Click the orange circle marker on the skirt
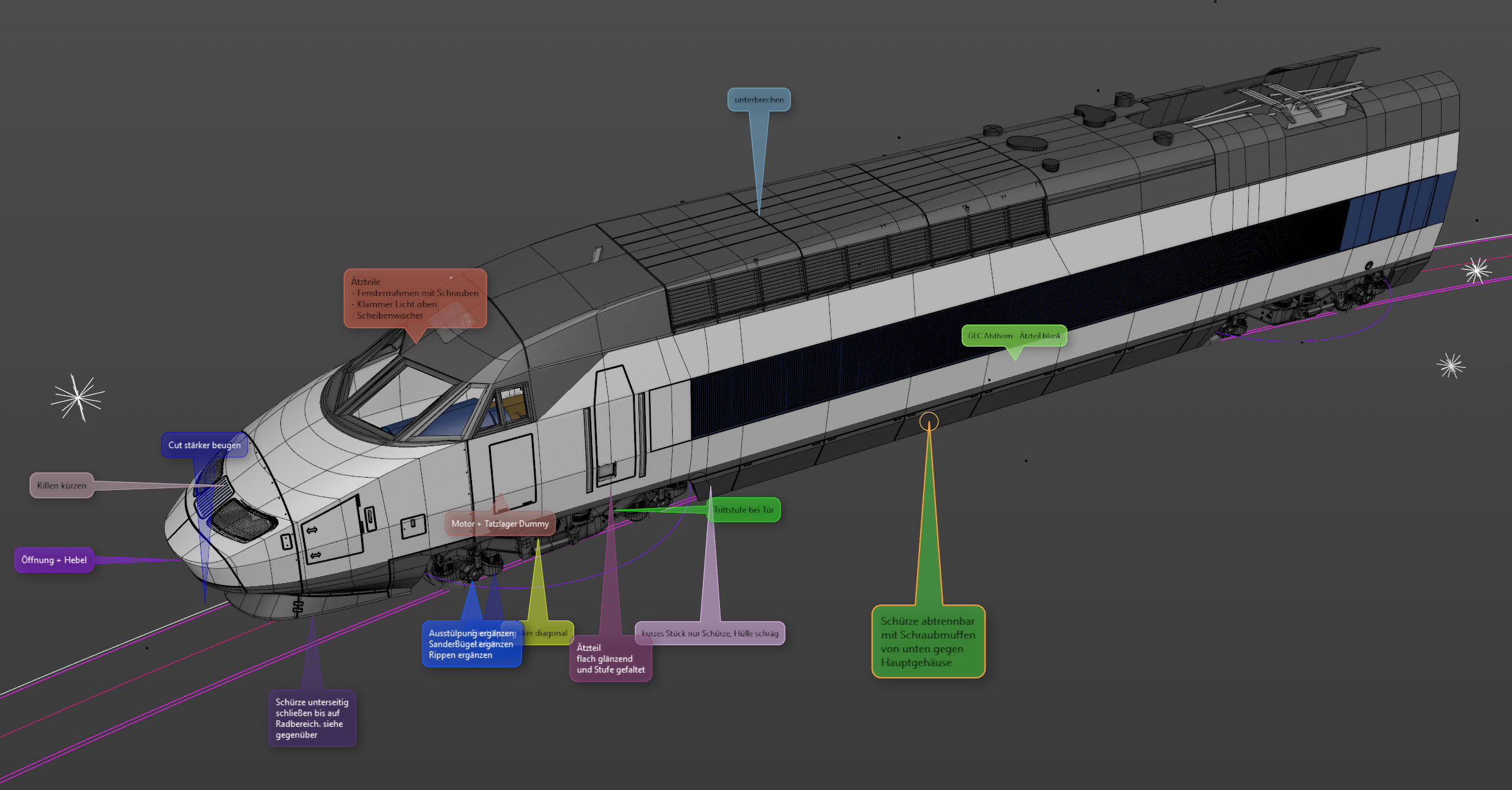This screenshot has width=1512, height=790. click(x=929, y=421)
